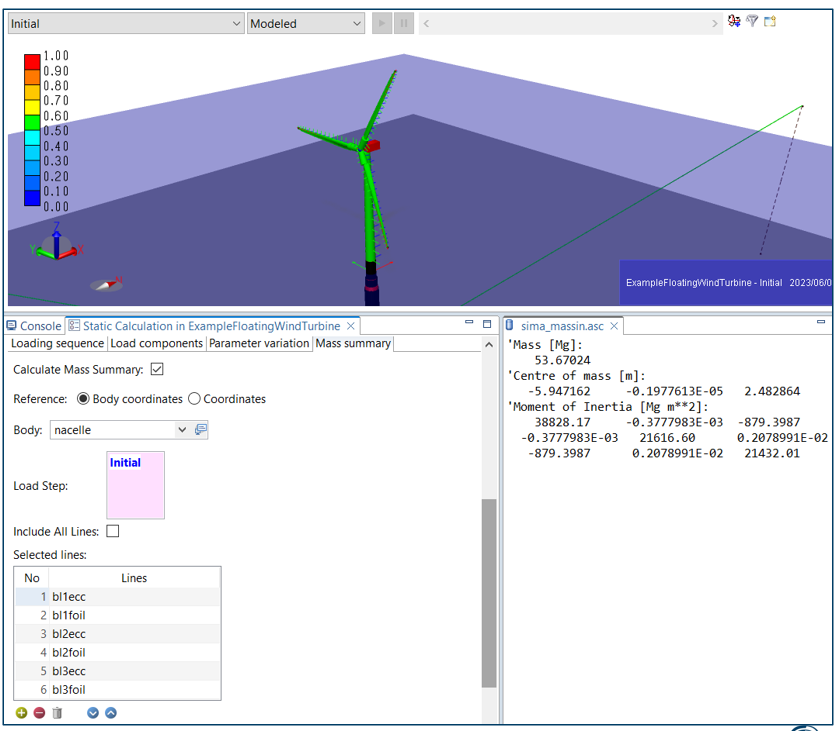Uncheck Calculate Mass Summary checkbox
This screenshot has height=731, width=837.
157,370
